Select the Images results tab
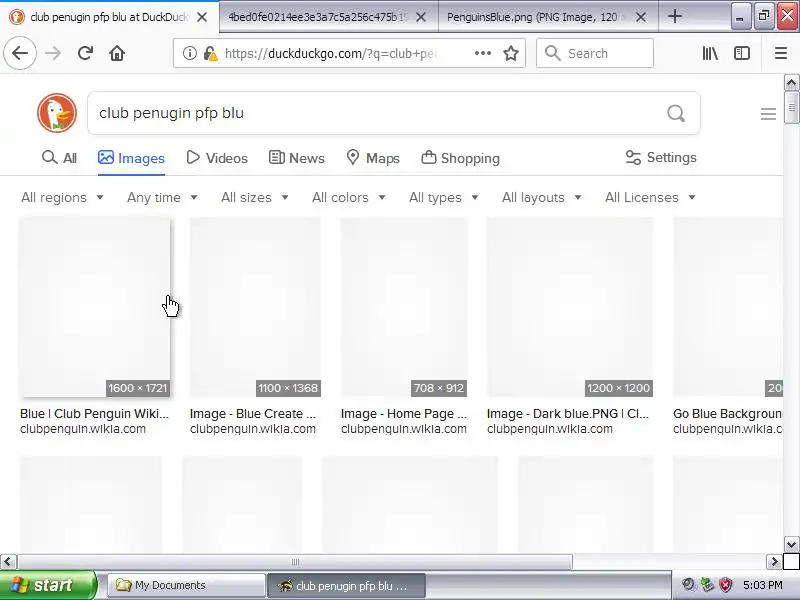 point(131,158)
